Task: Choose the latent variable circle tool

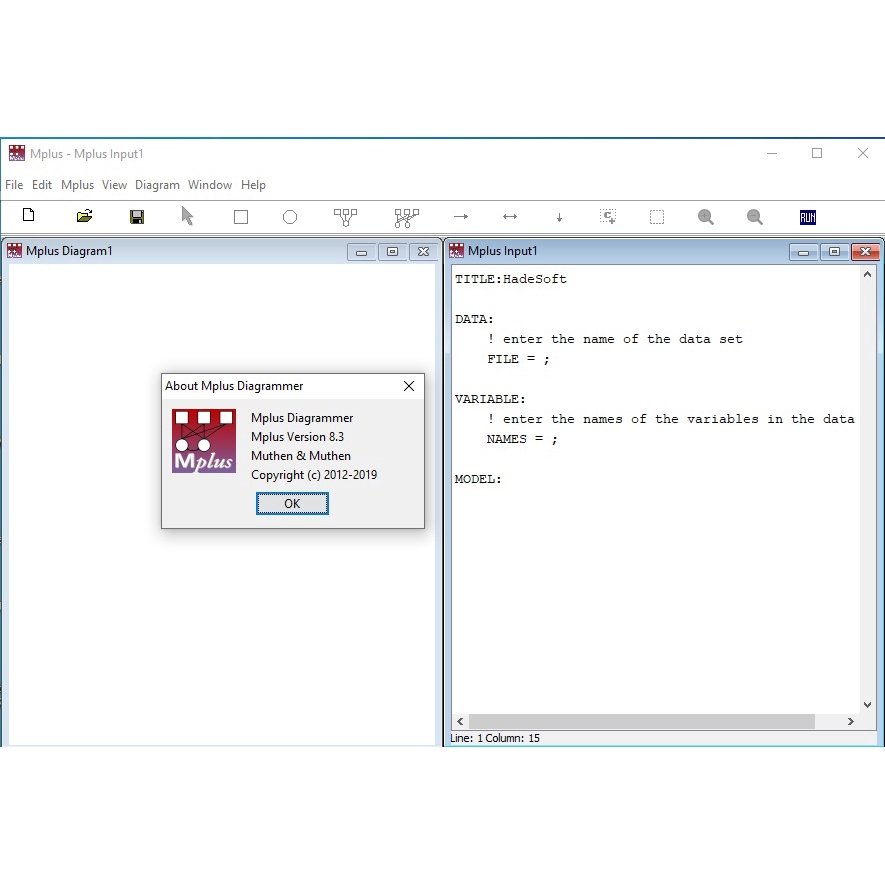Action: pos(290,217)
